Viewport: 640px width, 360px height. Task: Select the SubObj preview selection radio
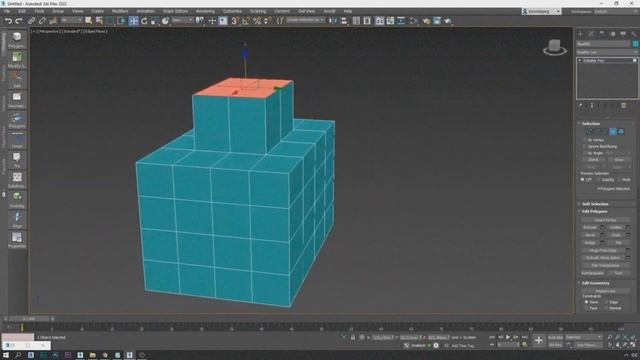599,180
